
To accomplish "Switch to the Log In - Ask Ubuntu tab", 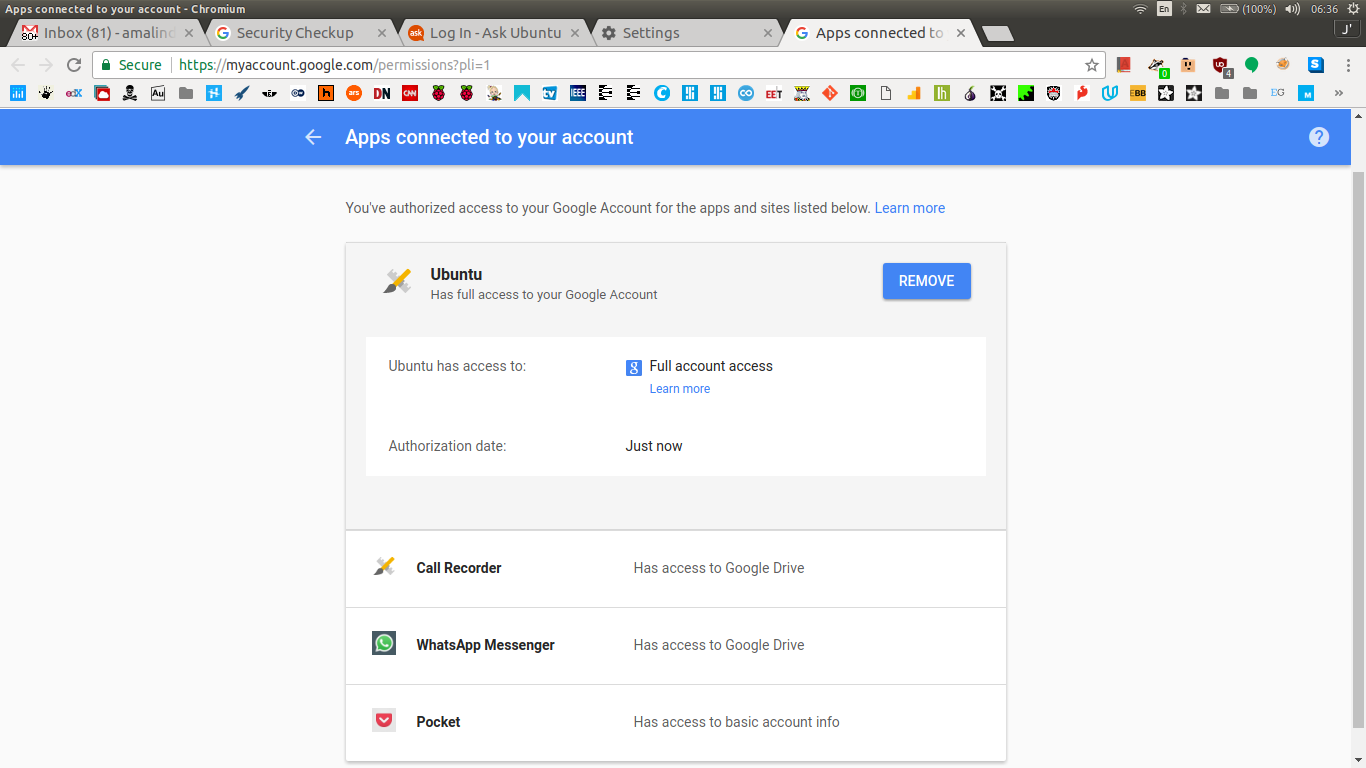I will coord(494,33).
